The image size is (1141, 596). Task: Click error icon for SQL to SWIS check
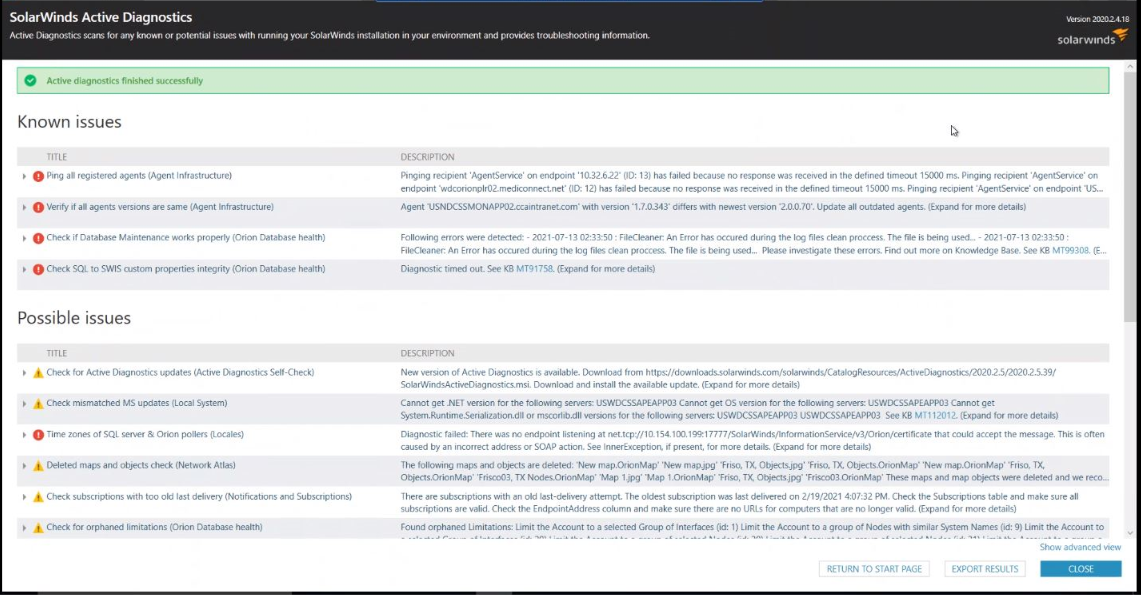(x=39, y=269)
